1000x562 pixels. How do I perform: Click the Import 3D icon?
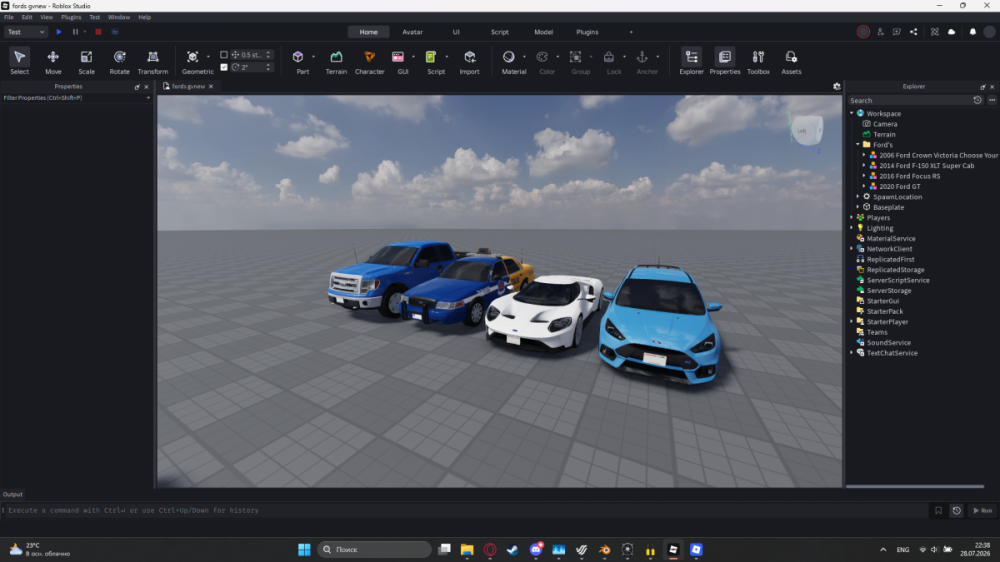tap(469, 57)
